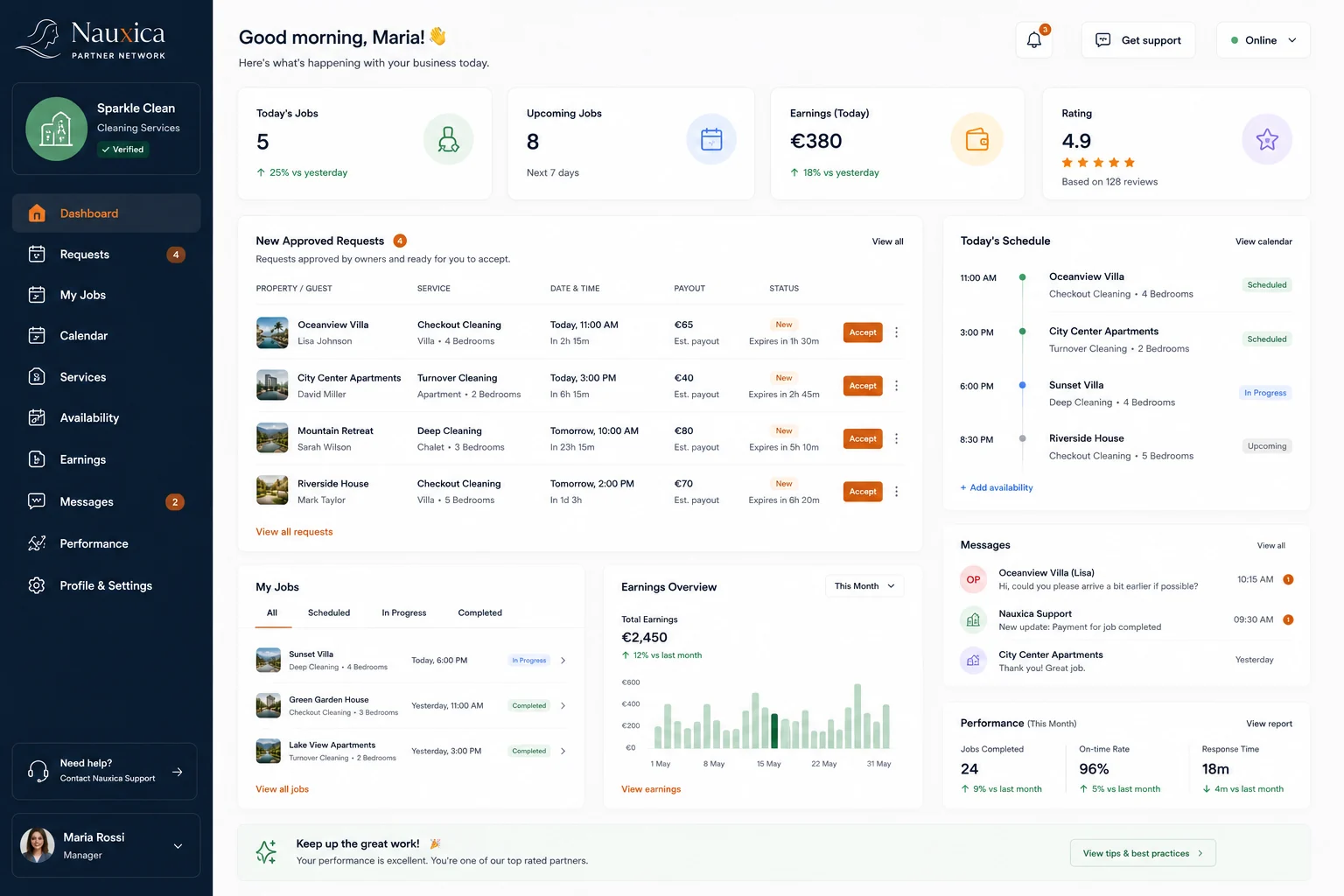The height and width of the screenshot is (896, 1344).
Task: Click the Requests sidebar icon
Action: coord(37,255)
